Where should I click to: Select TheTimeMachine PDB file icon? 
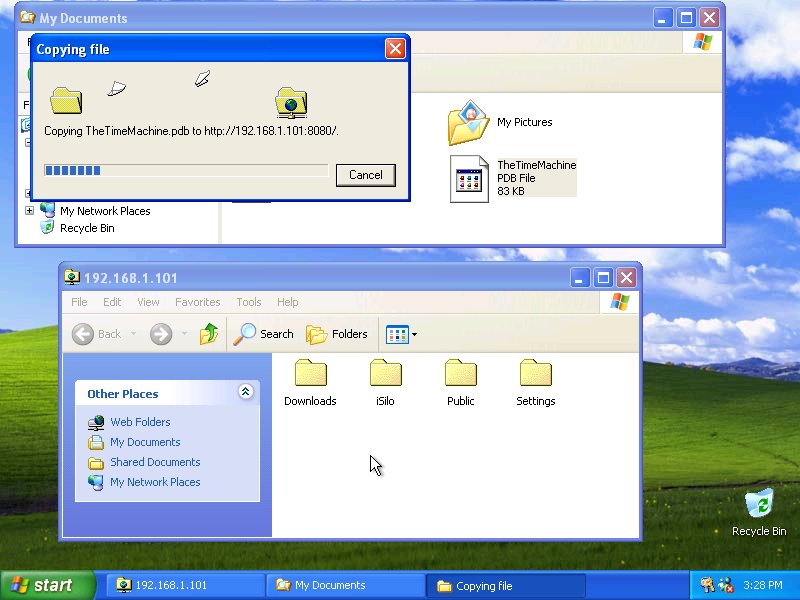469,179
